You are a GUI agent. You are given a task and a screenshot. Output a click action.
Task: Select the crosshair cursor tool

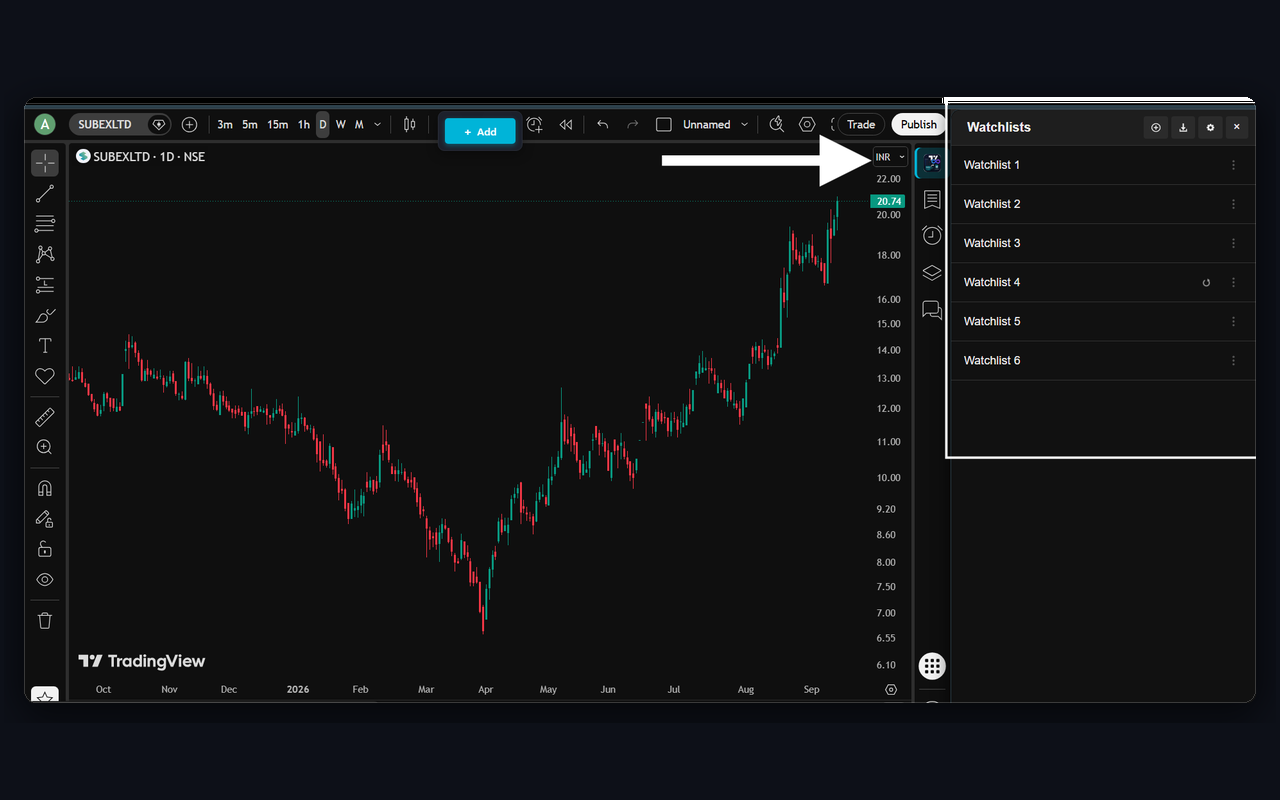(45, 163)
